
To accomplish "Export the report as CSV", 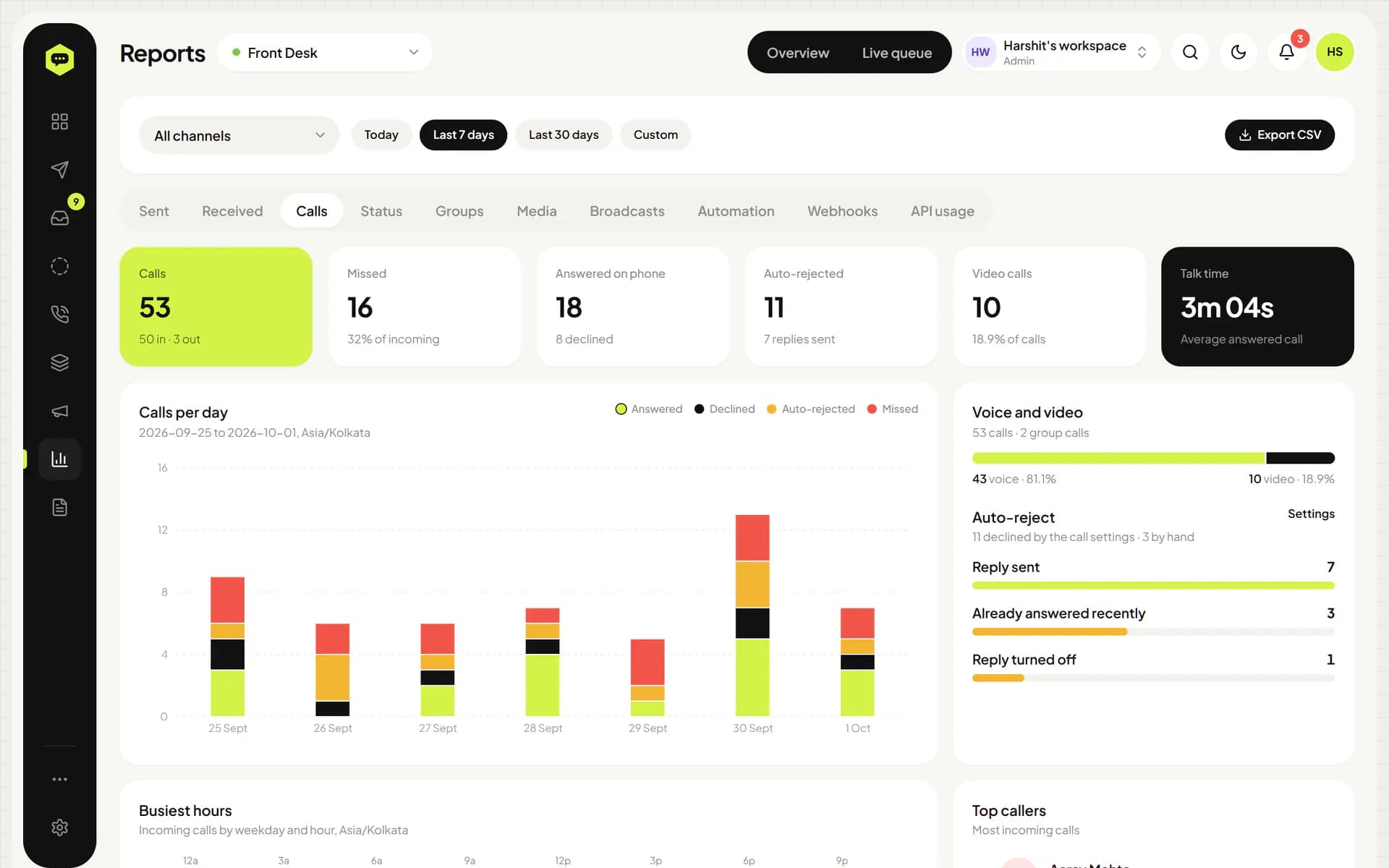I will pos(1280,135).
